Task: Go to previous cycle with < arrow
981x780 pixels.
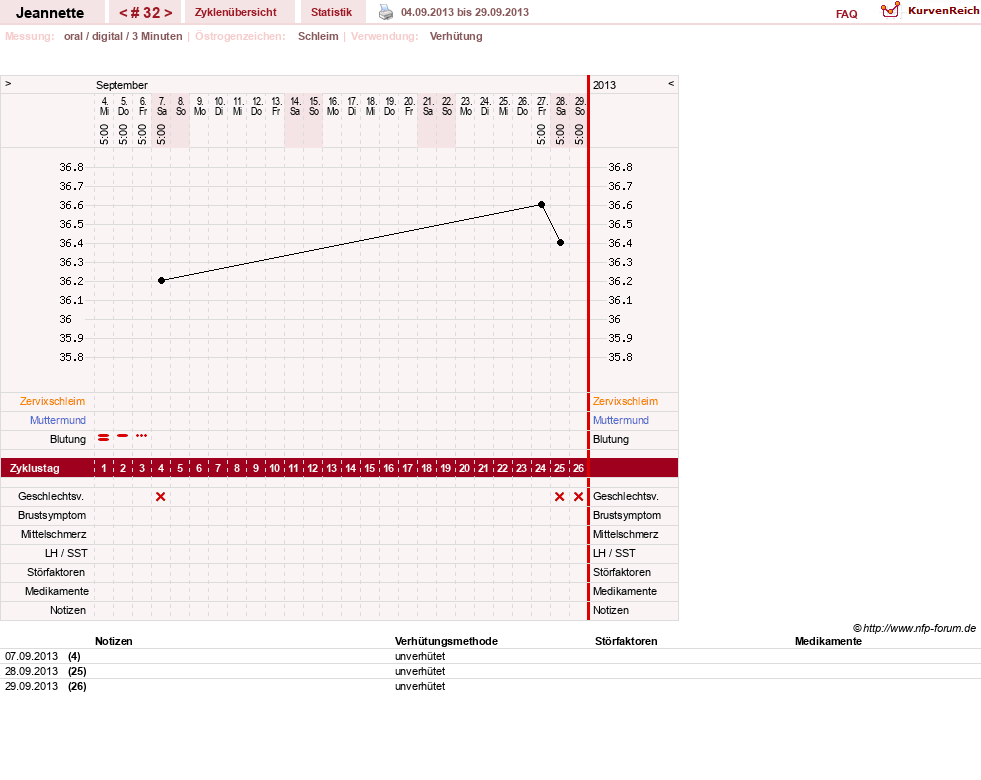Action: coord(123,13)
